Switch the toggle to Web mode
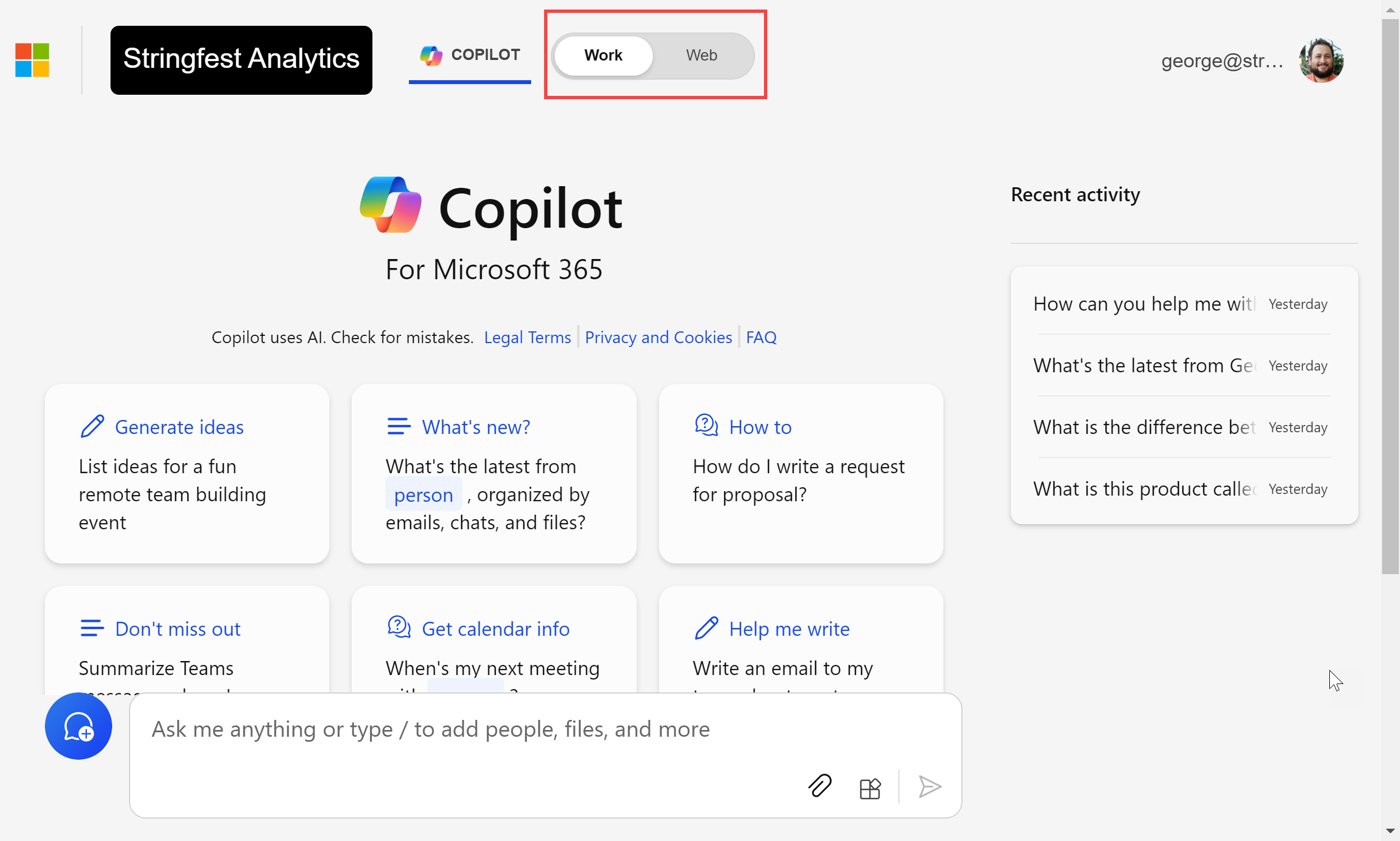This screenshot has width=1400, height=841. [701, 56]
